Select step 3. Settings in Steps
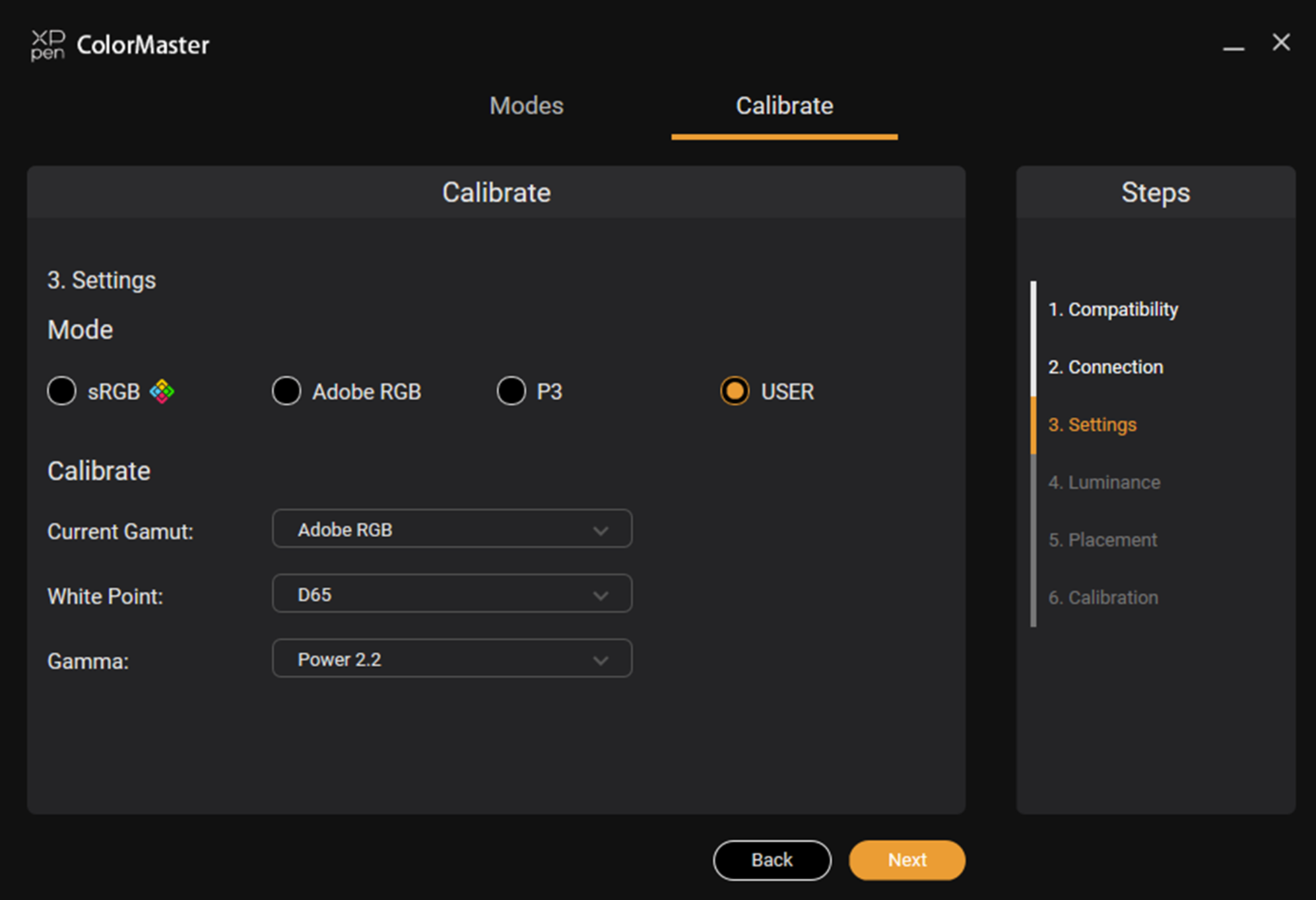 tap(1092, 424)
